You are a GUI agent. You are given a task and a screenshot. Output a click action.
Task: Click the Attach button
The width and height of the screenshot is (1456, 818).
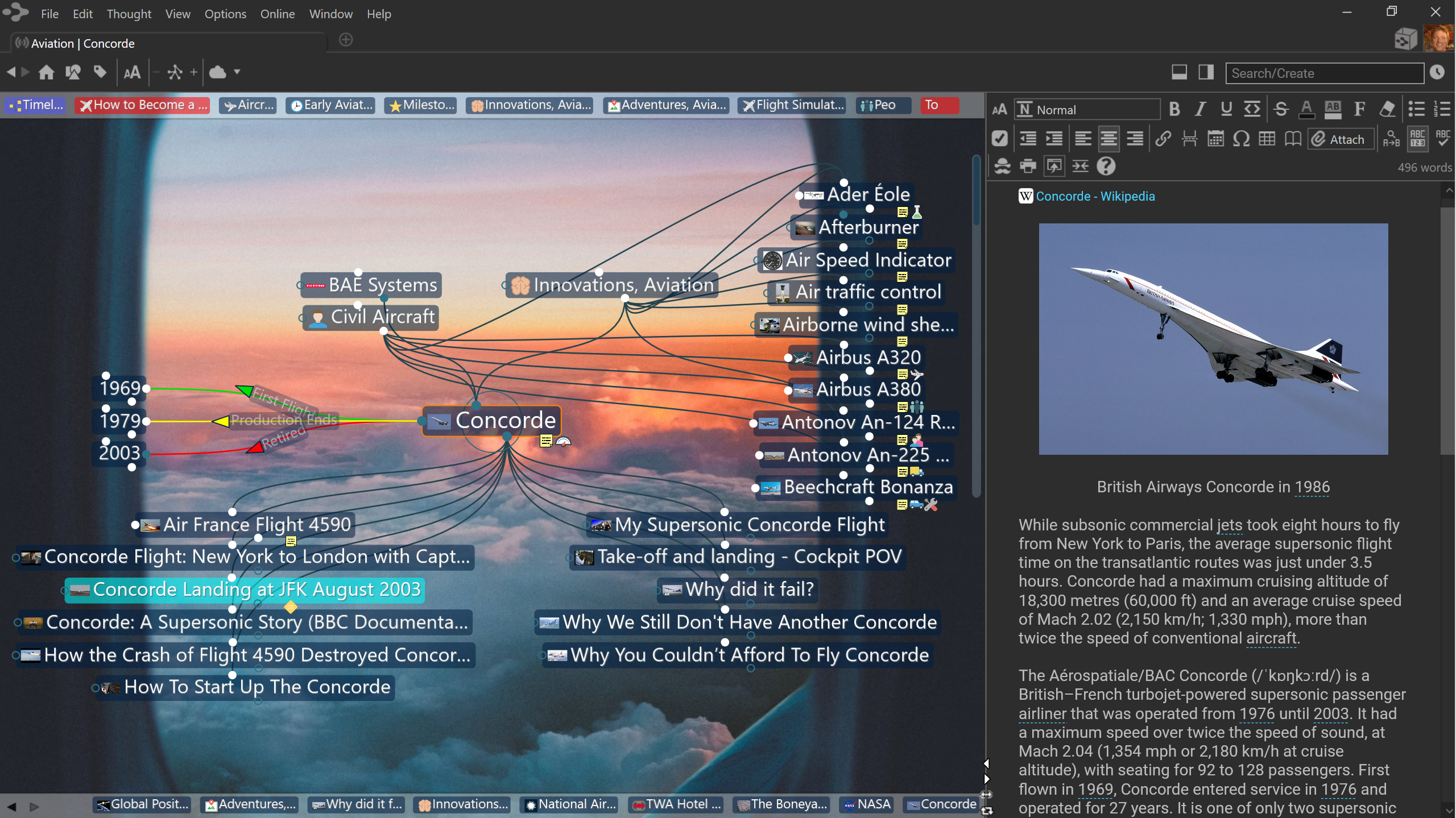1340,139
